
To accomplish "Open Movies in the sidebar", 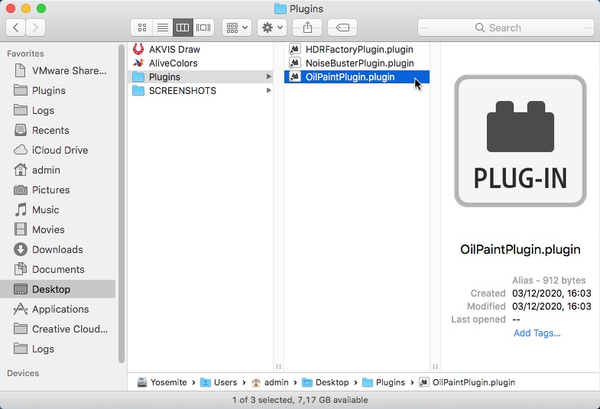I will coord(60,230).
